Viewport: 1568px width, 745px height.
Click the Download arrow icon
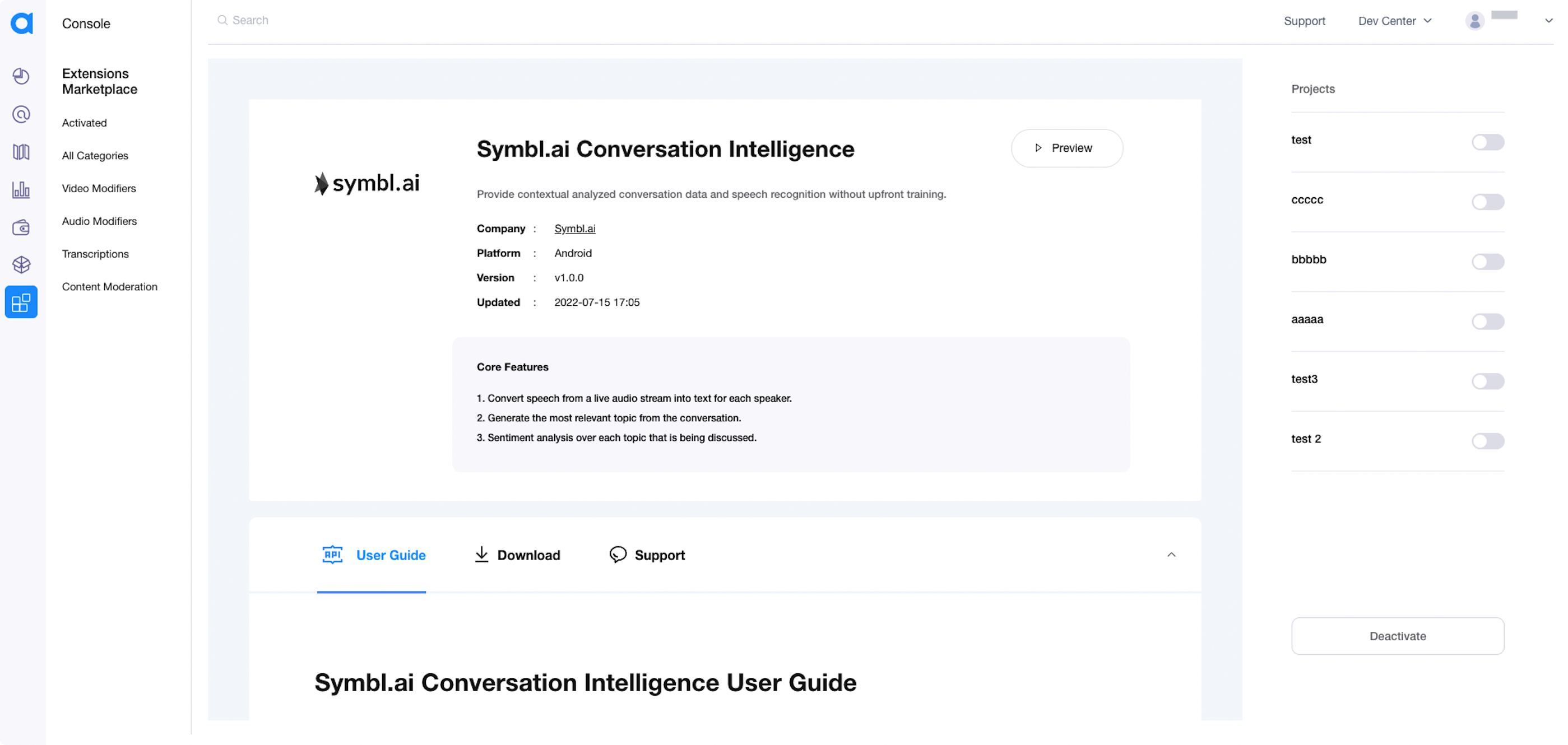[x=481, y=555]
